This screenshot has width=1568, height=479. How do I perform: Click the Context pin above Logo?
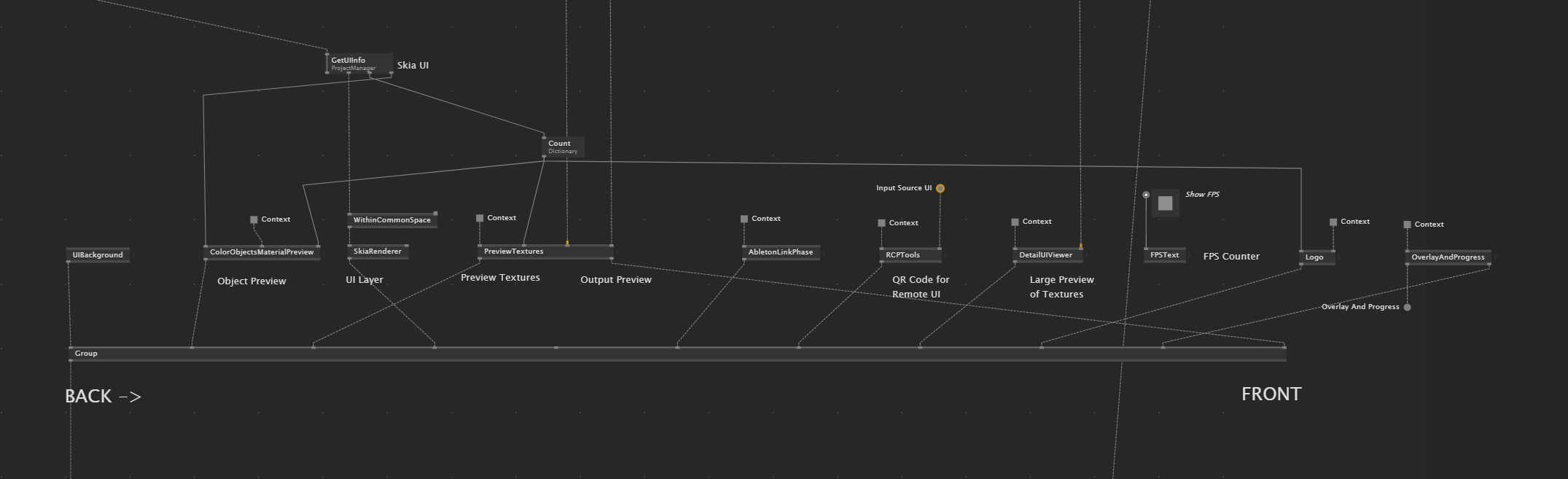(x=1333, y=222)
